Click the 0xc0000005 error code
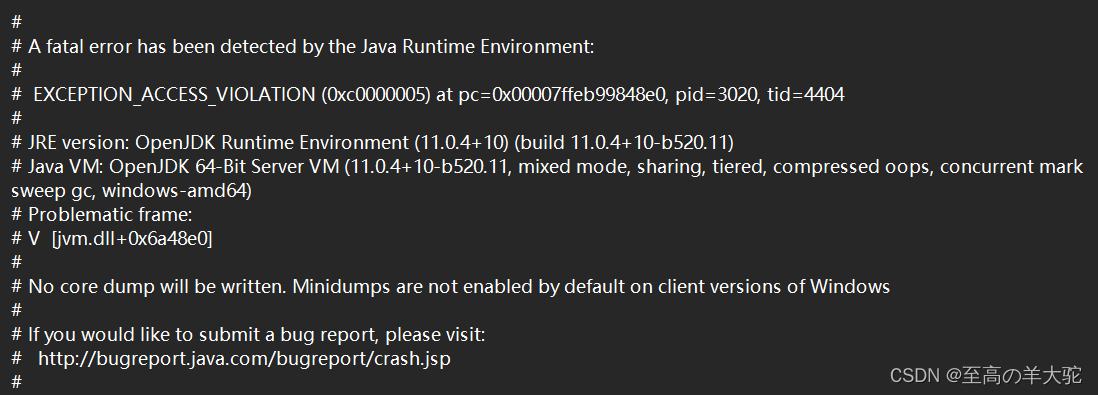Viewport: 1098px width, 395px height. [x=376, y=95]
